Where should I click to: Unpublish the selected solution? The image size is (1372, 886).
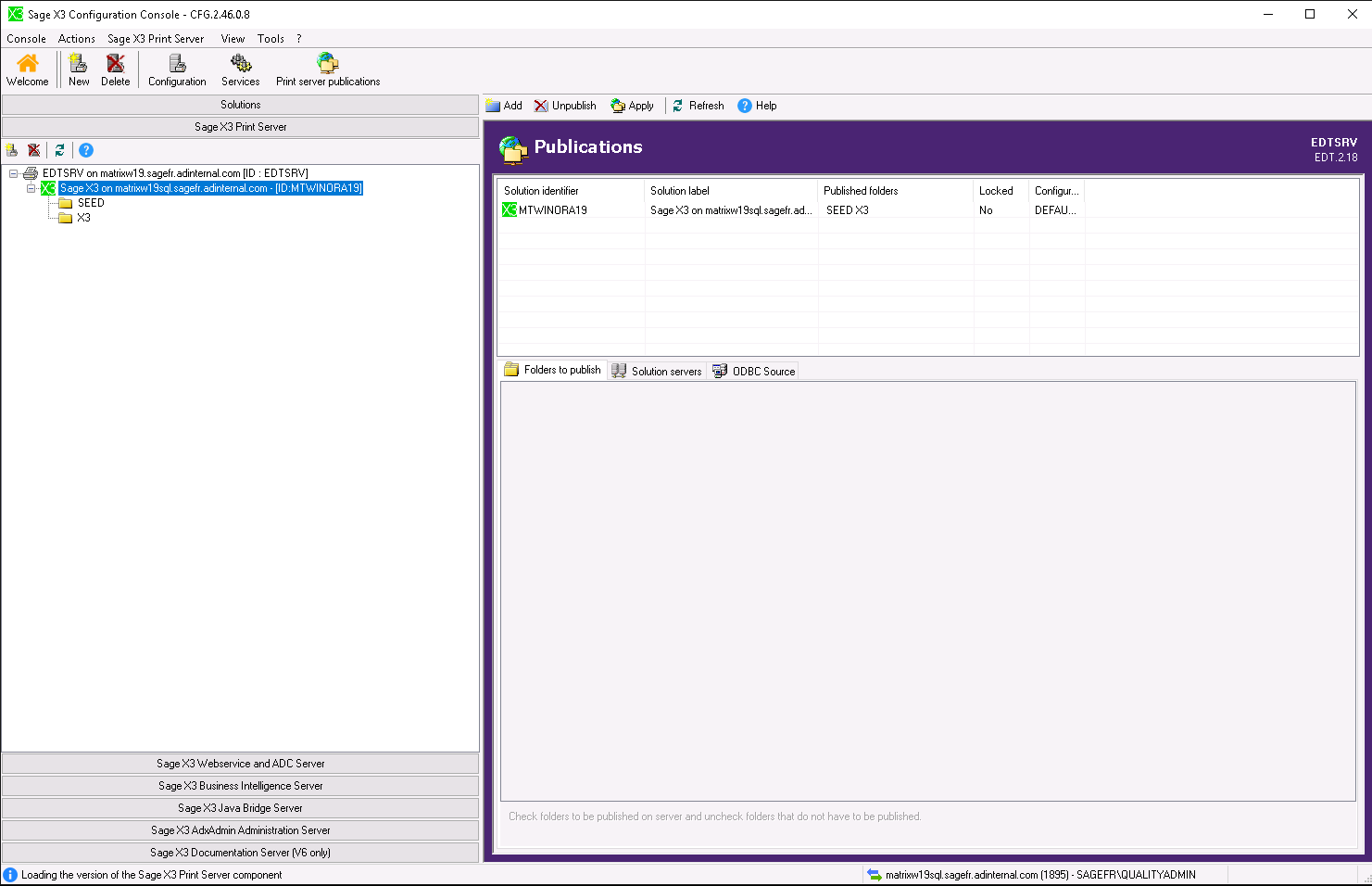564,105
